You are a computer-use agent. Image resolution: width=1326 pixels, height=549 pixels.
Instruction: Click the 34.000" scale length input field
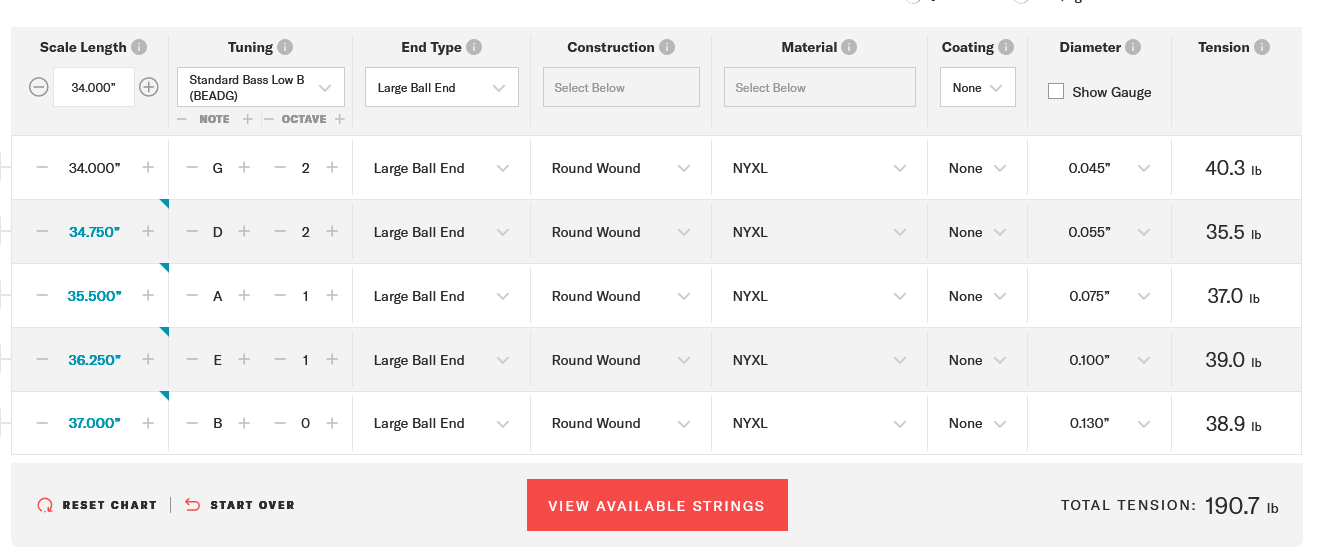click(x=93, y=87)
